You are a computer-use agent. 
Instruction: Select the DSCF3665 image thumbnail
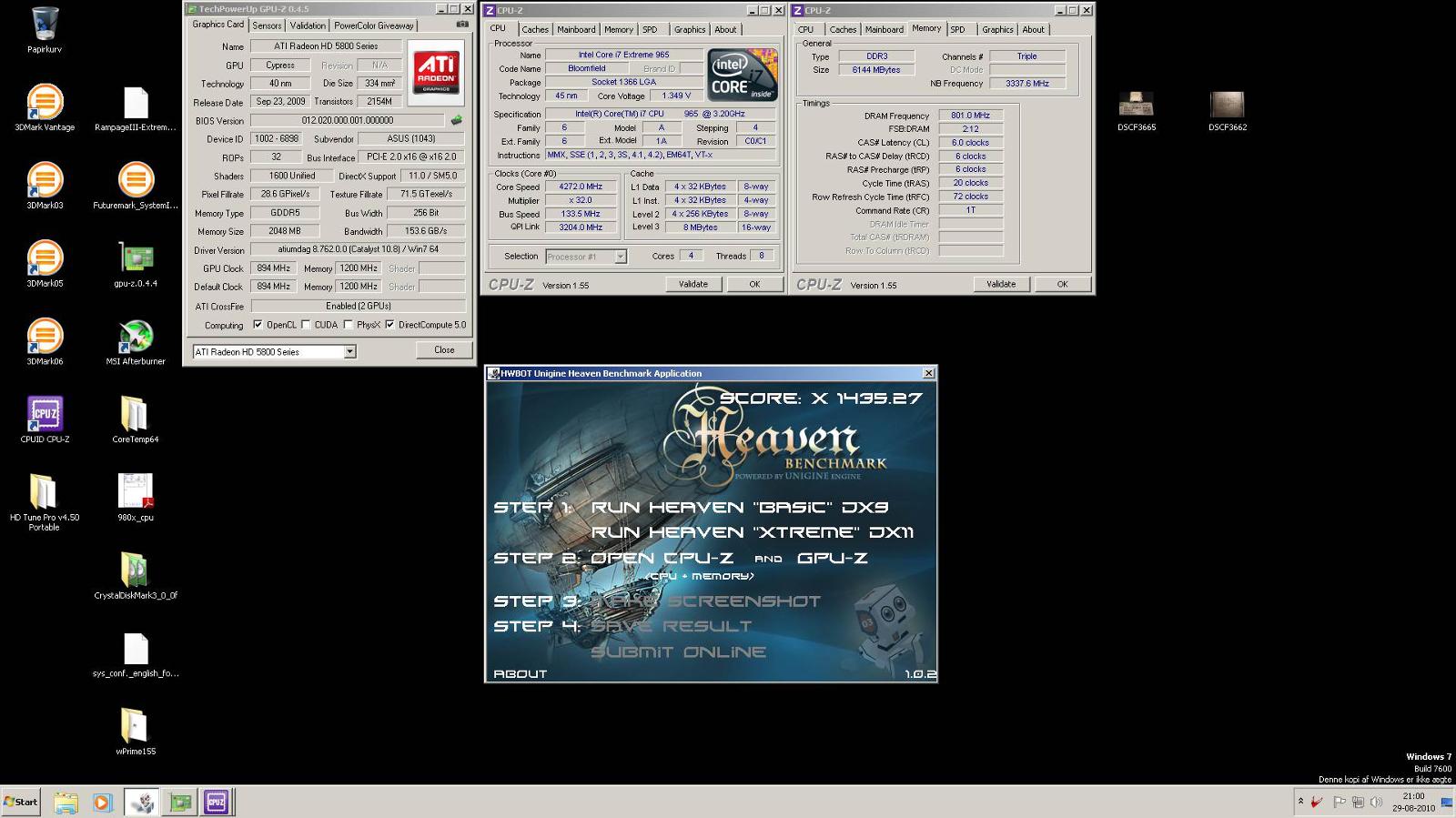[1137, 110]
